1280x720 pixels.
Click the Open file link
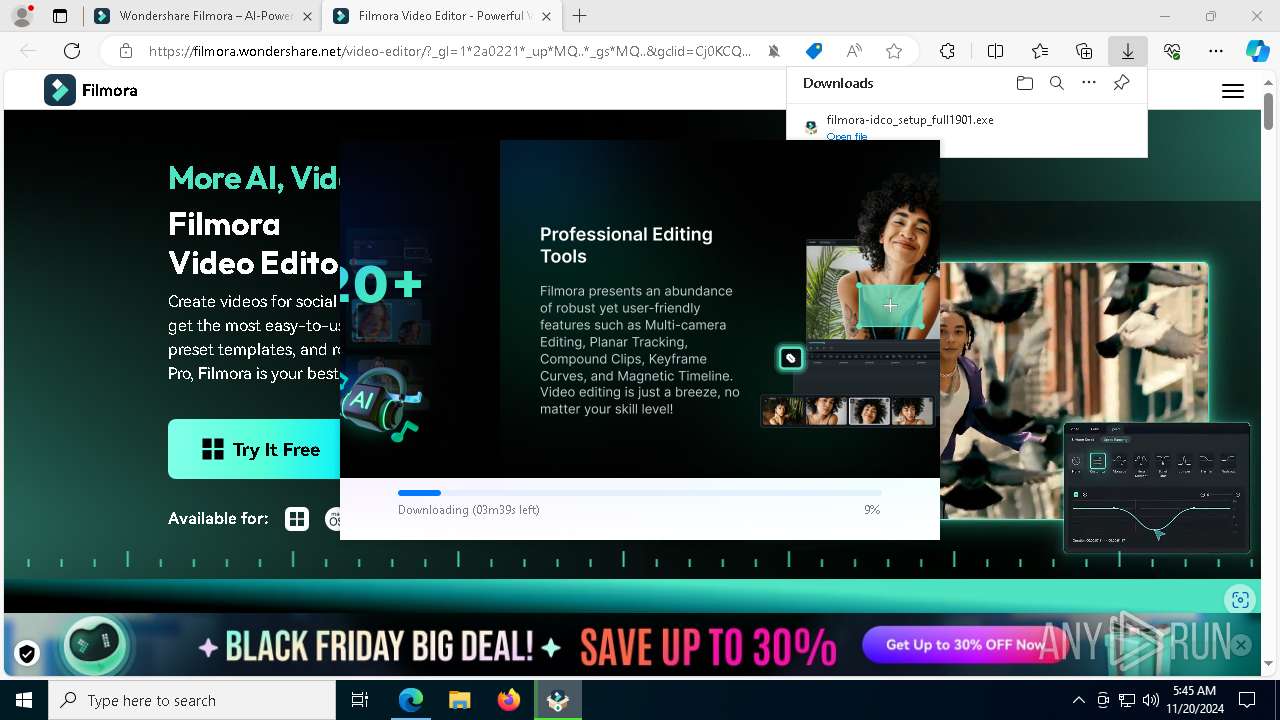[x=847, y=136]
